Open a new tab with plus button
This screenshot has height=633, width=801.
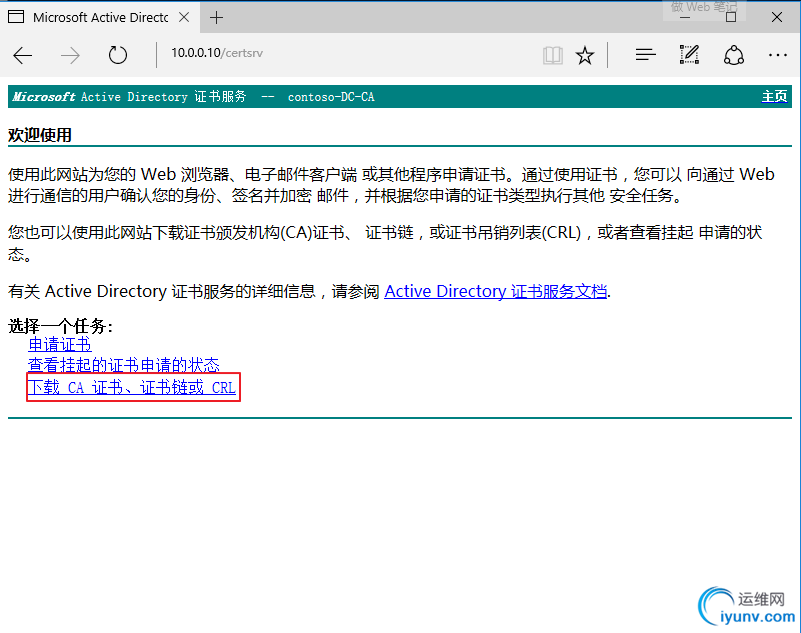click(x=217, y=17)
